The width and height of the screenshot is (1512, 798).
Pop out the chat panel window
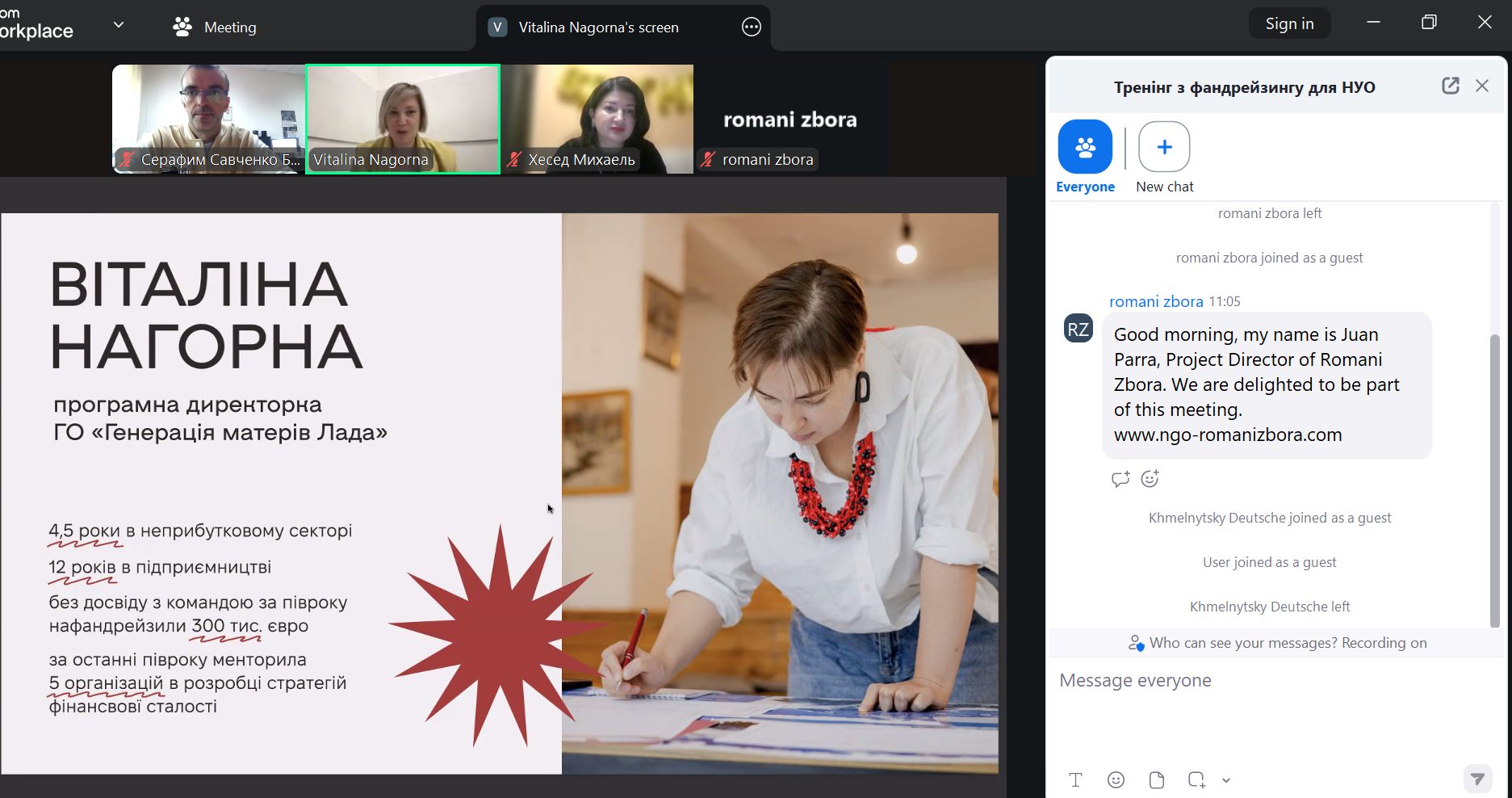pyautogui.click(x=1450, y=86)
